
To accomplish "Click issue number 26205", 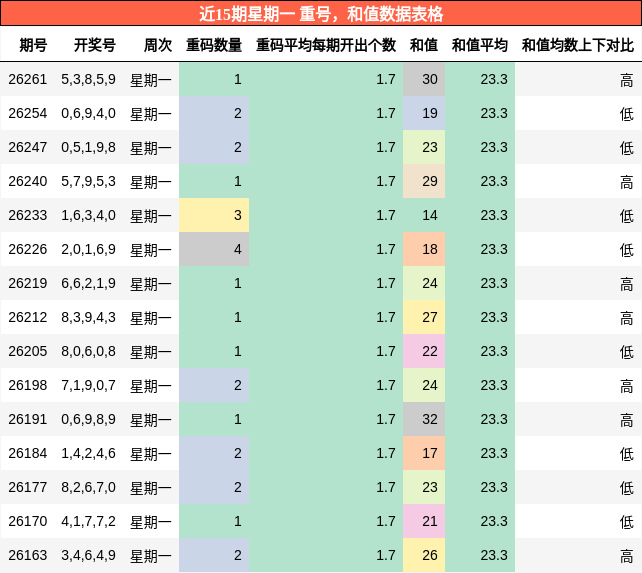I will click(x=28, y=351).
